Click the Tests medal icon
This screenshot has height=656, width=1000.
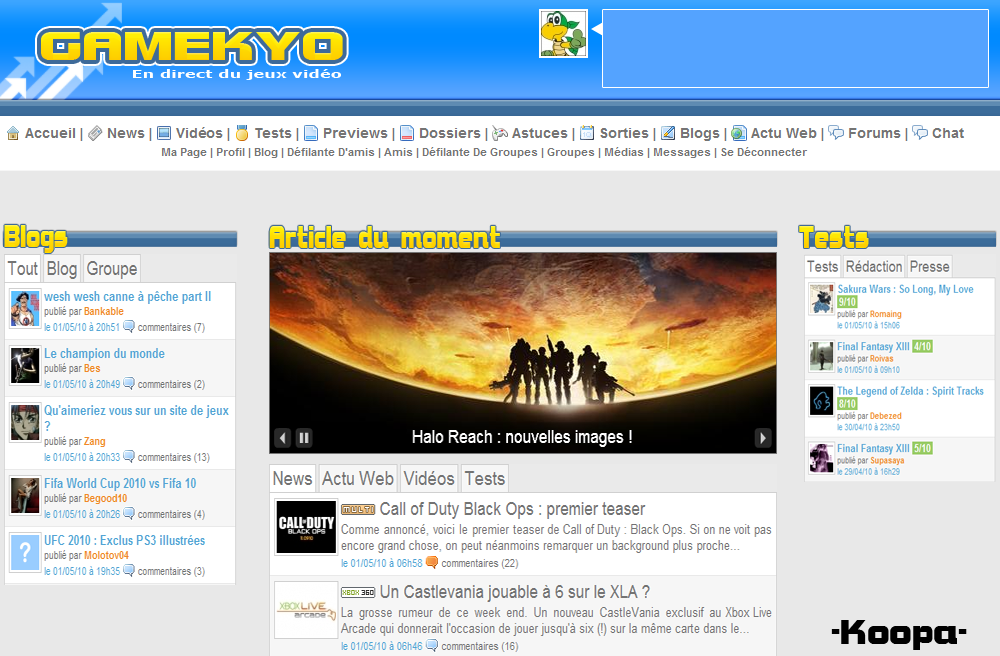coord(242,133)
